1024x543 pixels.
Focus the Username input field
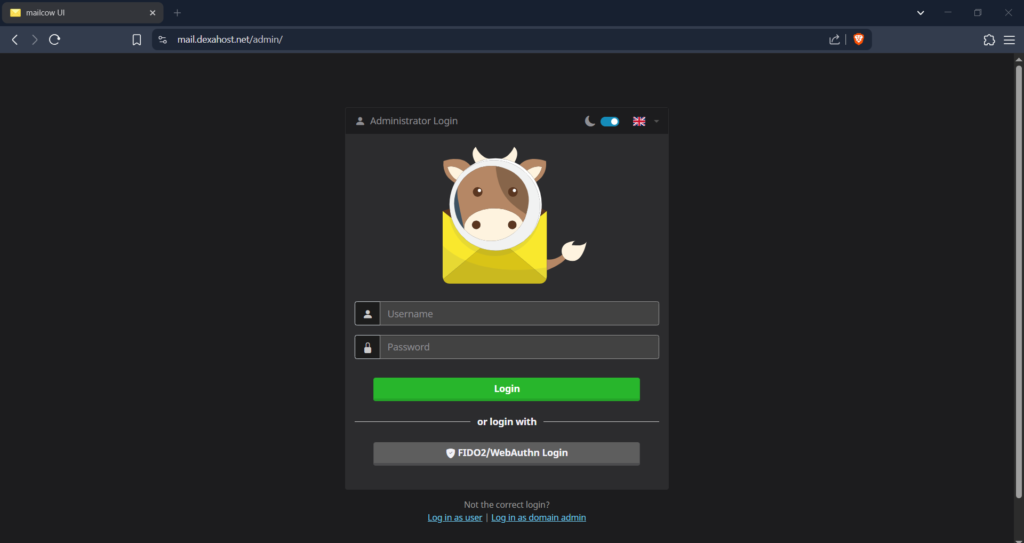coord(519,314)
